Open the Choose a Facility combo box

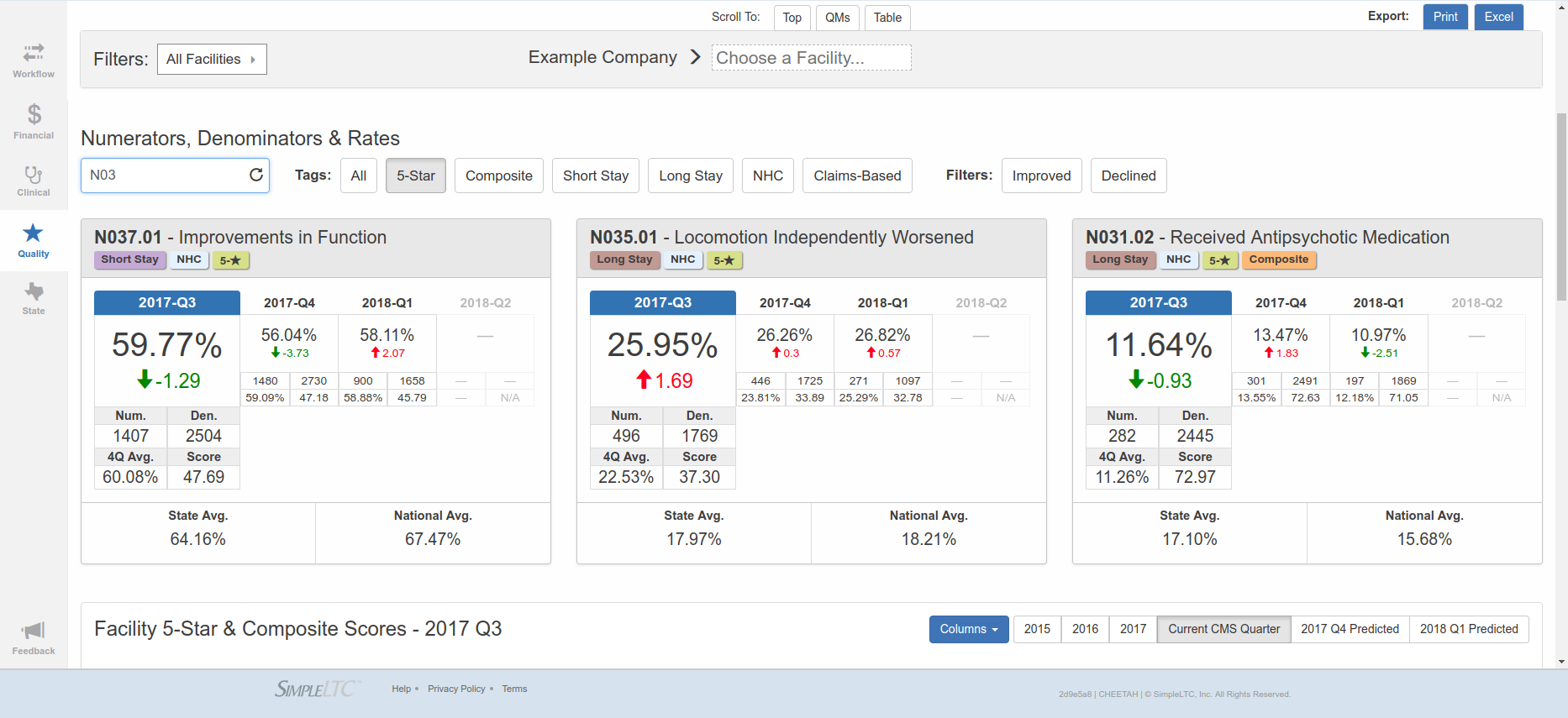pyautogui.click(x=811, y=58)
